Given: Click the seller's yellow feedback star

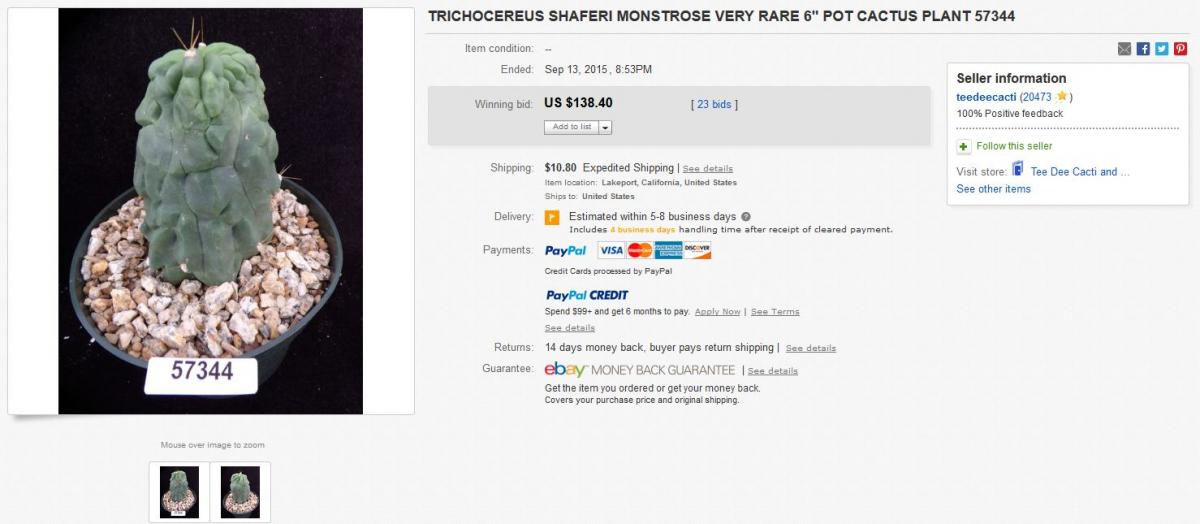Looking at the screenshot, I should click(x=1061, y=97).
